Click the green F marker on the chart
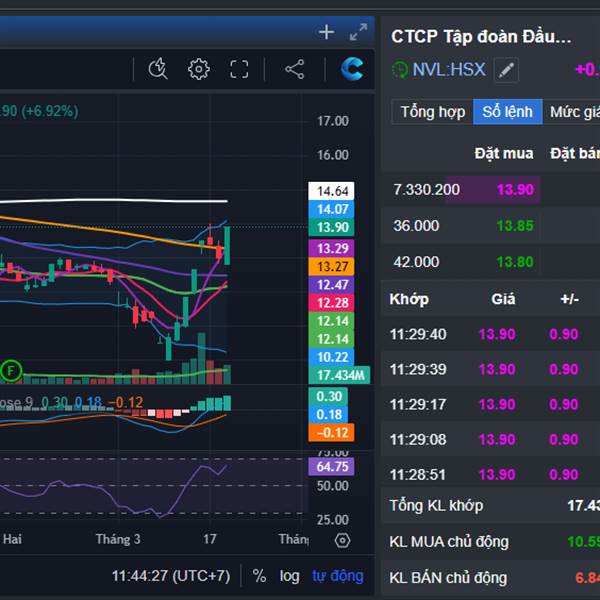 tap(11, 370)
